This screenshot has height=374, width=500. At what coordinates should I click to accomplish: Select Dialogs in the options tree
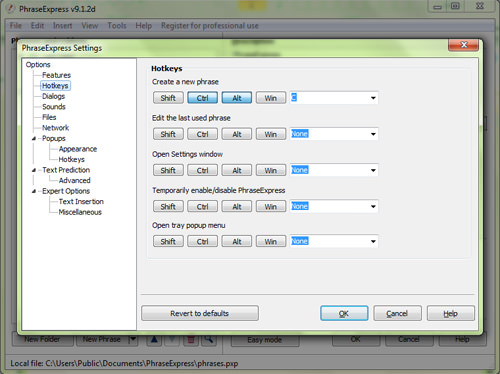click(53, 96)
